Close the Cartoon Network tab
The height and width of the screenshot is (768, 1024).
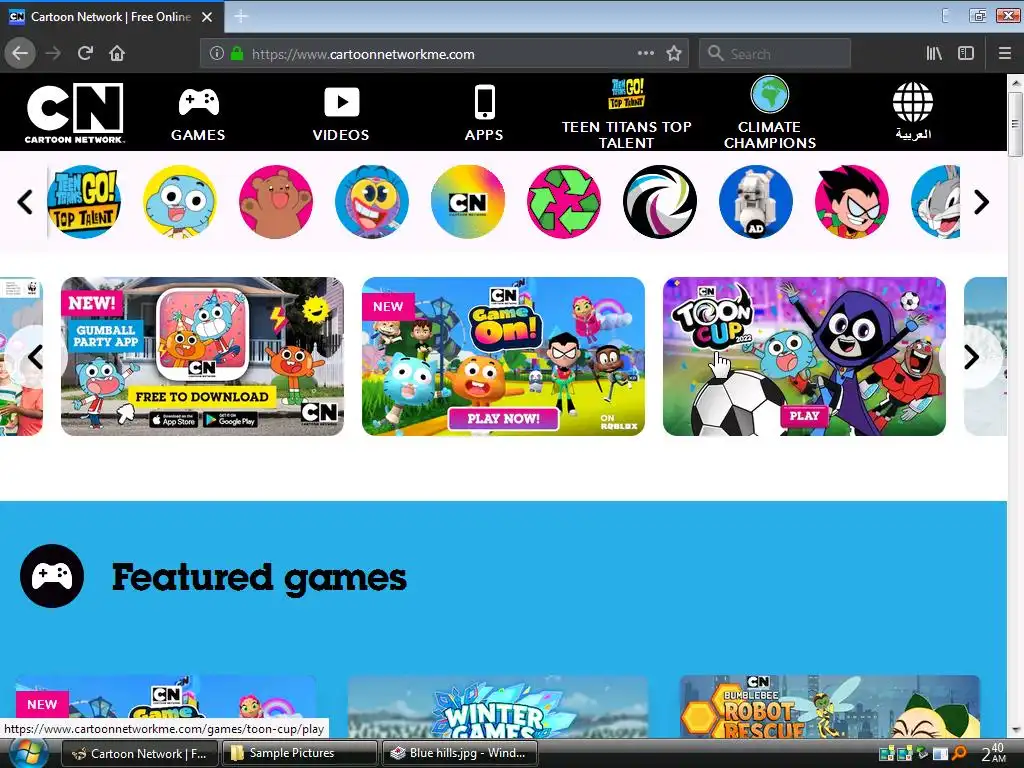(x=207, y=17)
